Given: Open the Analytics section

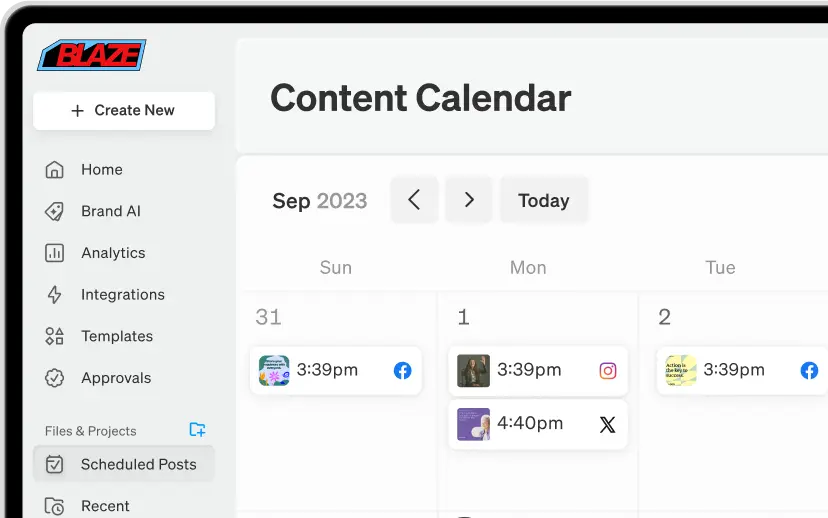Looking at the screenshot, I should point(113,253).
